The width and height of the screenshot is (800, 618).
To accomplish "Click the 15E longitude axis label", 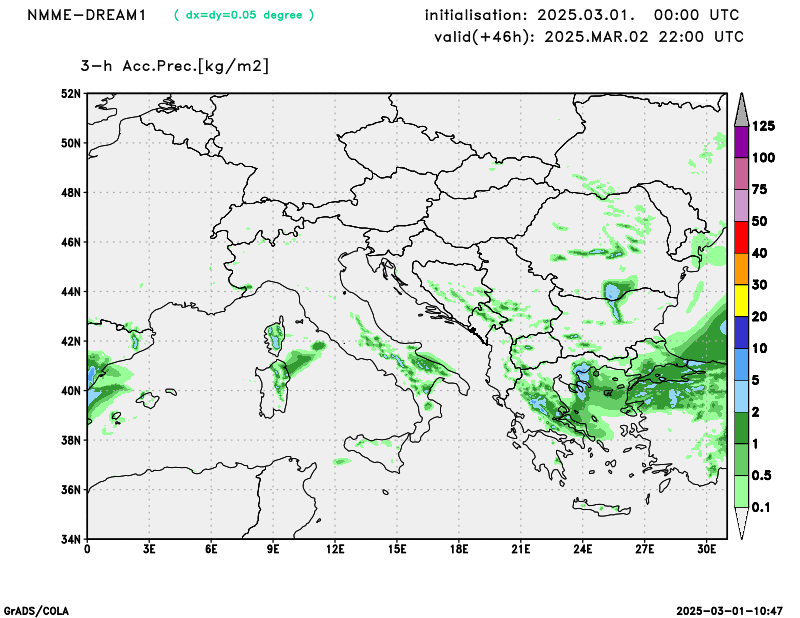I will point(396,549).
